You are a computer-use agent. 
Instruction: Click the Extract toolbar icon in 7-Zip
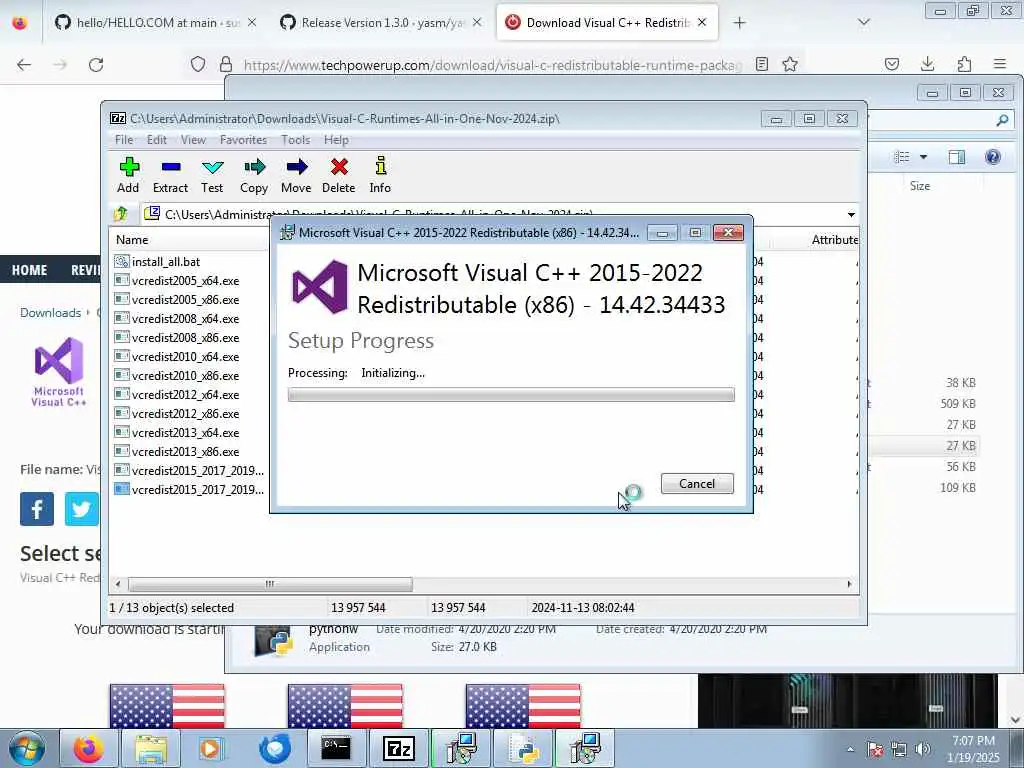(170, 175)
